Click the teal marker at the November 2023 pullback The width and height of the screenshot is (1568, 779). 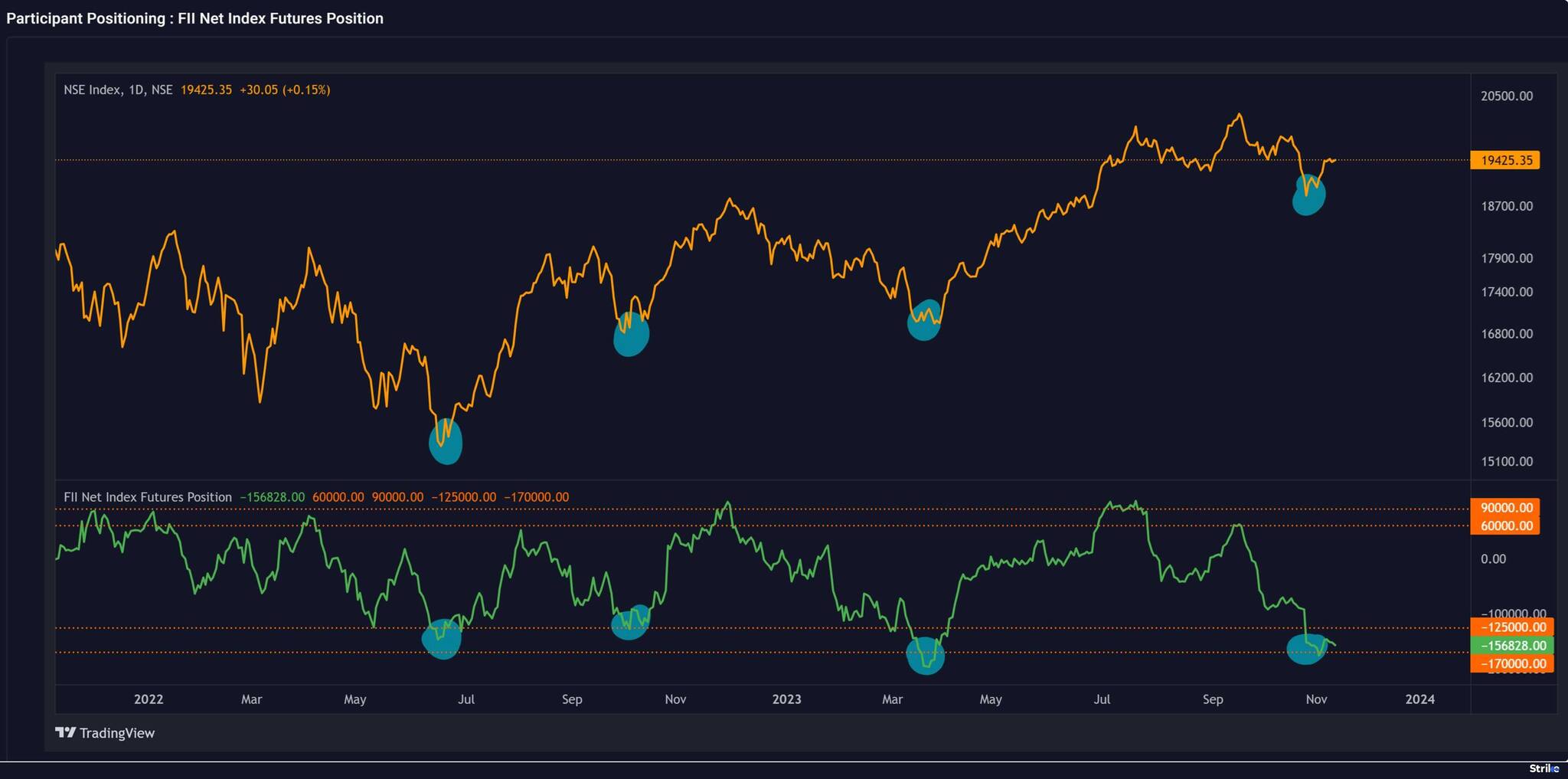pos(1308,195)
